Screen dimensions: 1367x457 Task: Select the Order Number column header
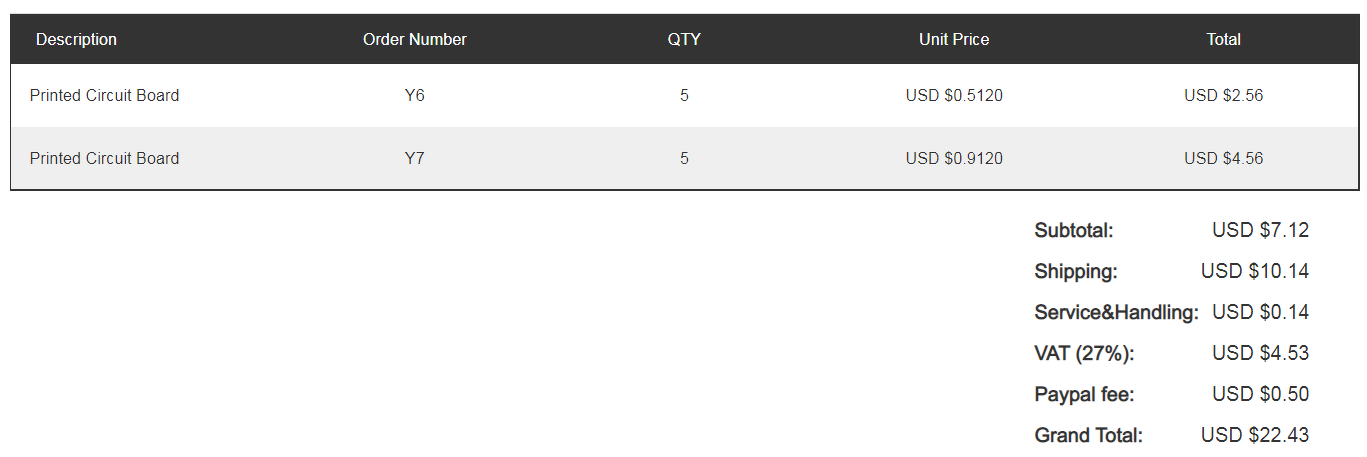tap(415, 39)
